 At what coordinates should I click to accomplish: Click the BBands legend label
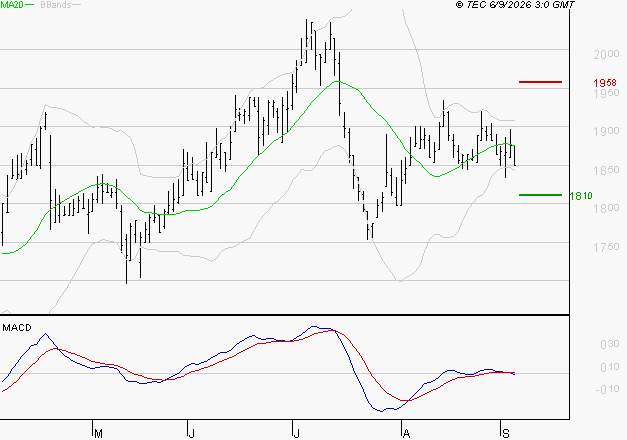coord(56,5)
